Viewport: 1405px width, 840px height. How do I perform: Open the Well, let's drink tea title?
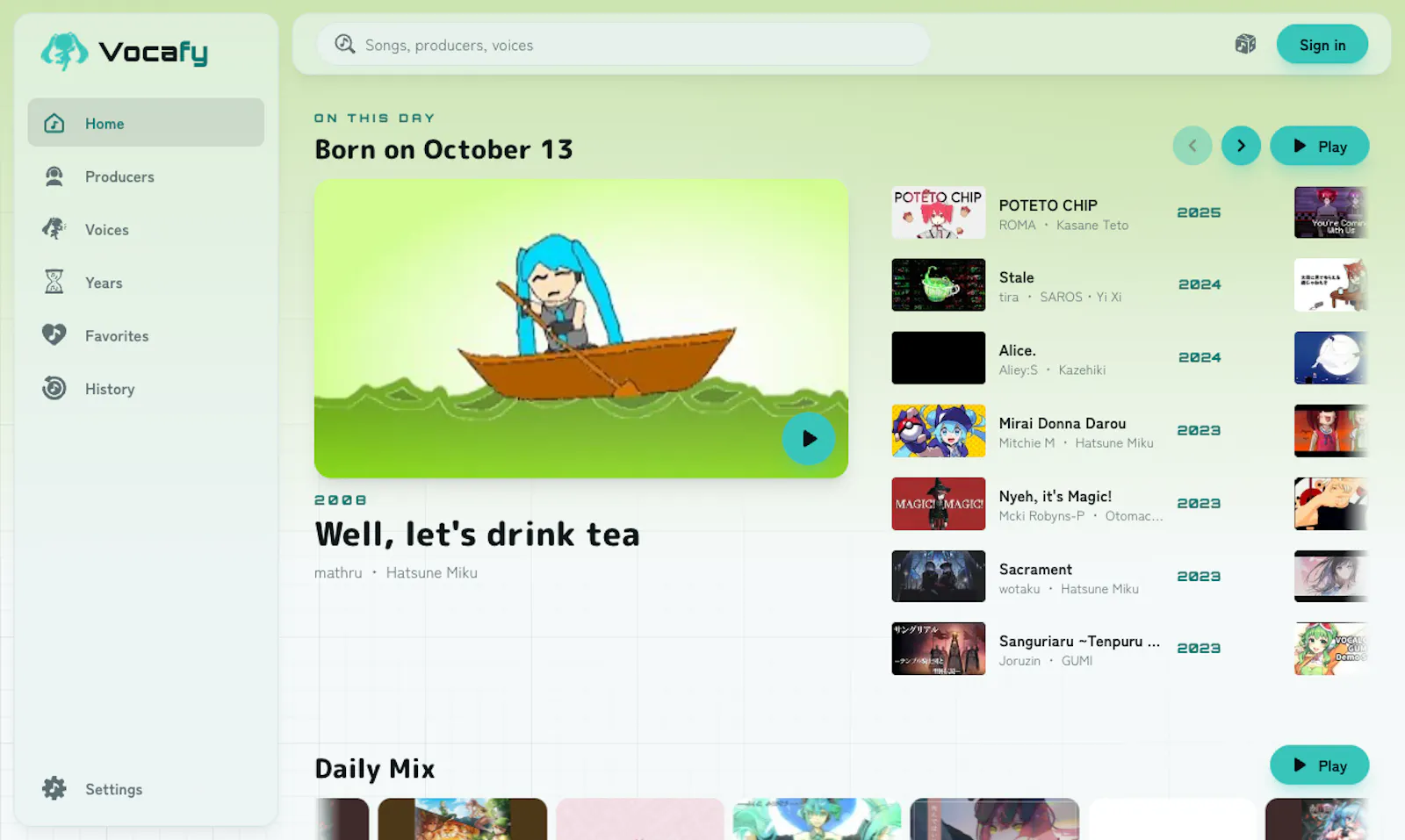click(x=478, y=534)
